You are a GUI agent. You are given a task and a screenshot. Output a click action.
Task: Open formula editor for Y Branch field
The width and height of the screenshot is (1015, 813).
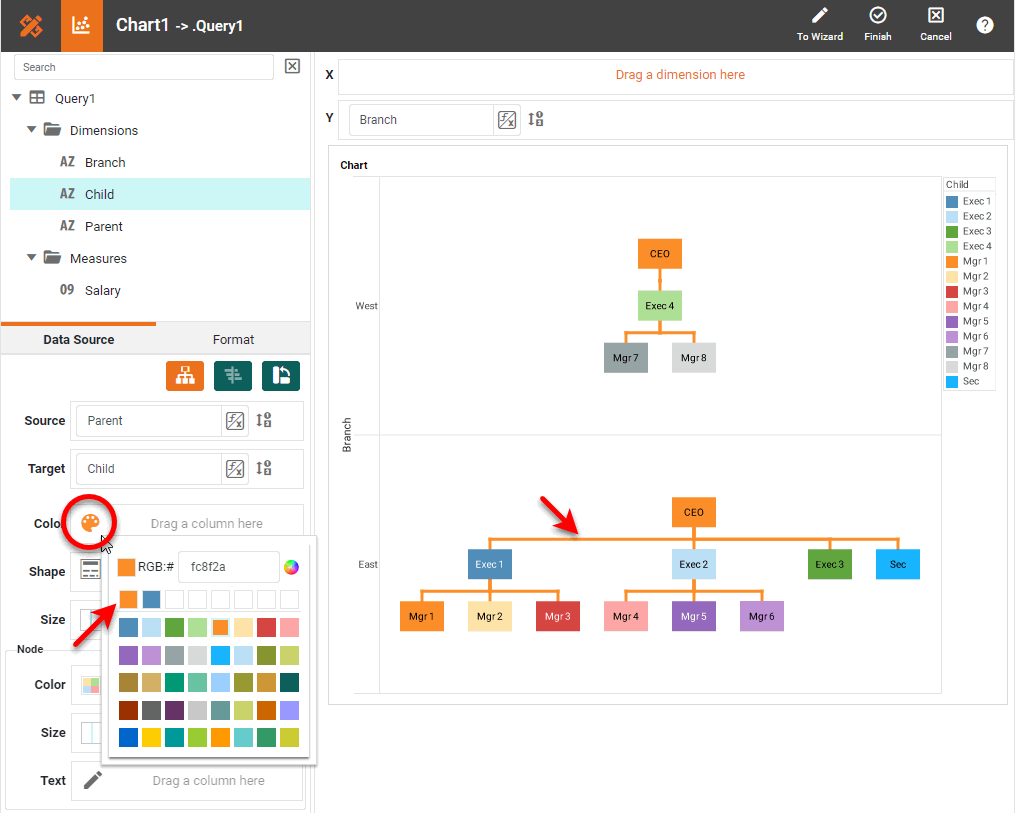tap(507, 120)
